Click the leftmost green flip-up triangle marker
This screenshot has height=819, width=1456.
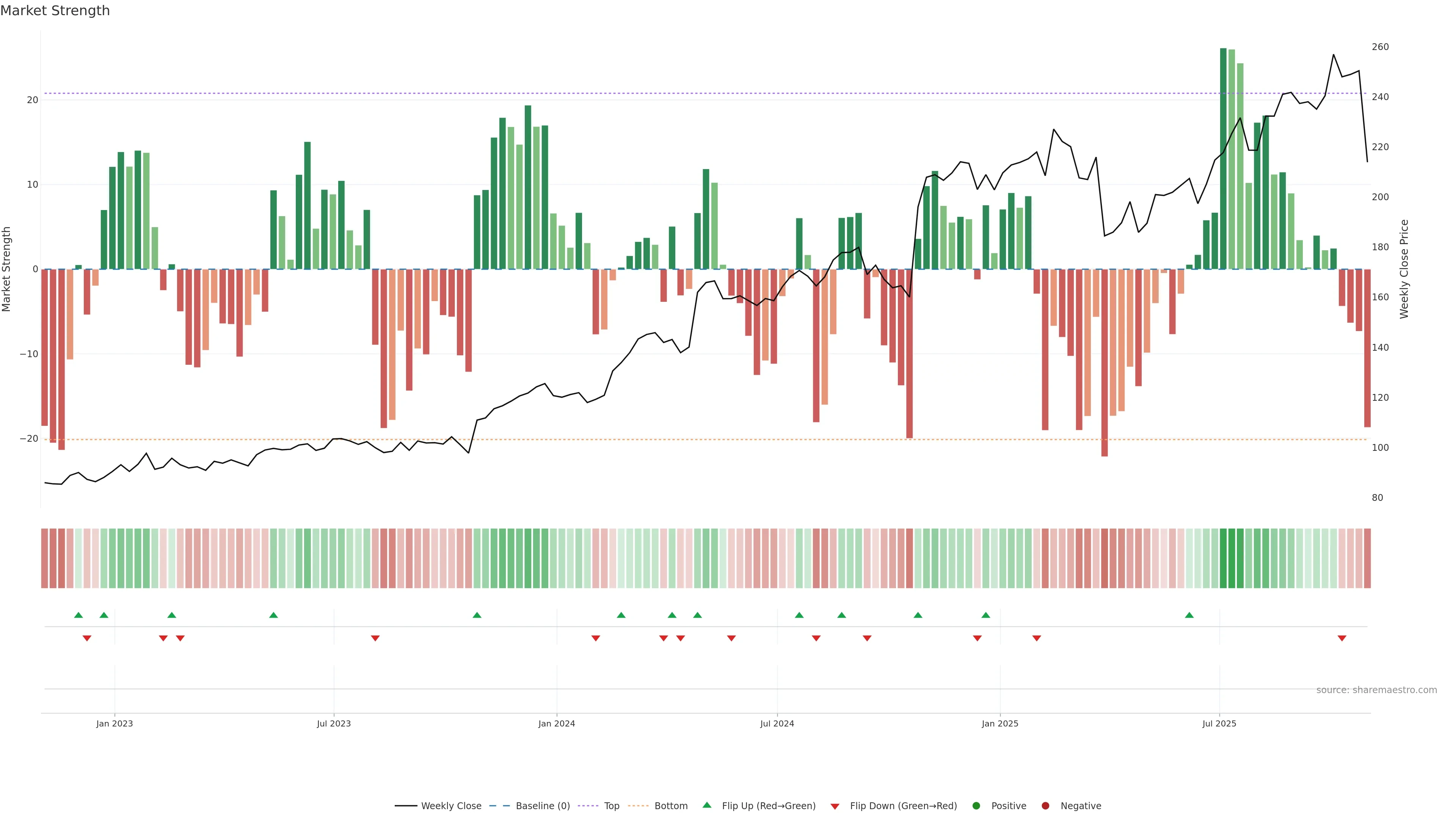78,615
